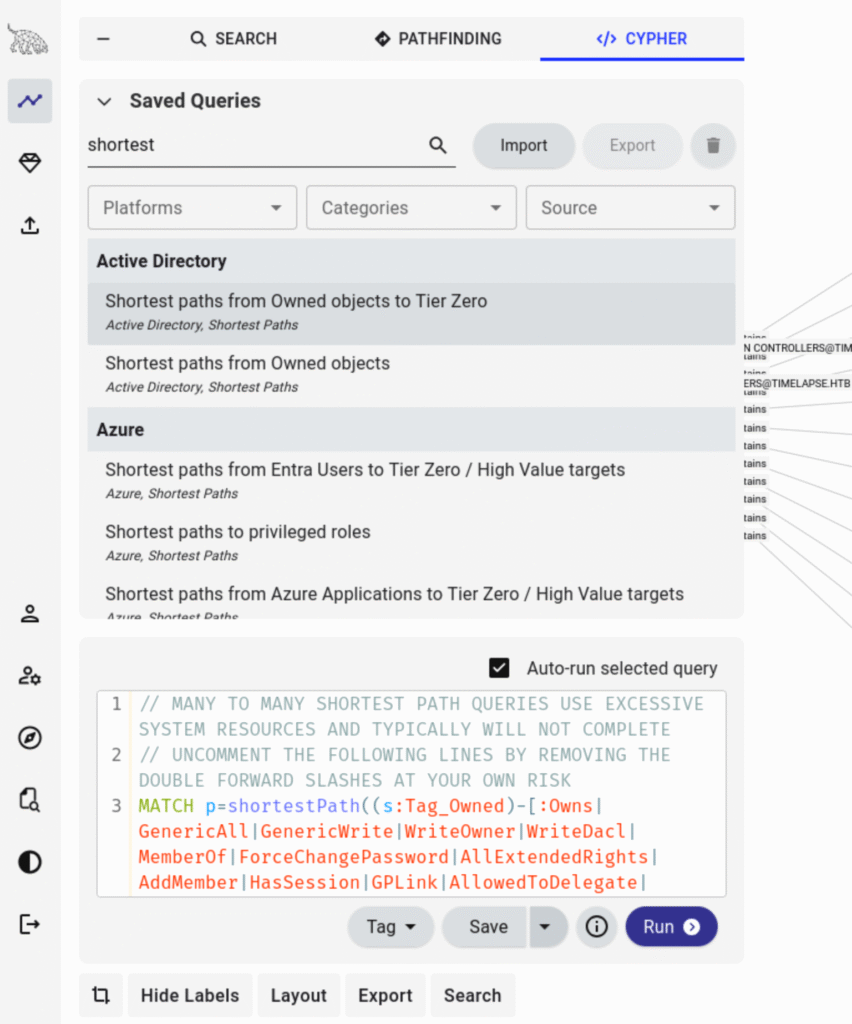Screen dimensions: 852x1024
Task: Open the file upload icon in sidebar
Action: coord(30,226)
